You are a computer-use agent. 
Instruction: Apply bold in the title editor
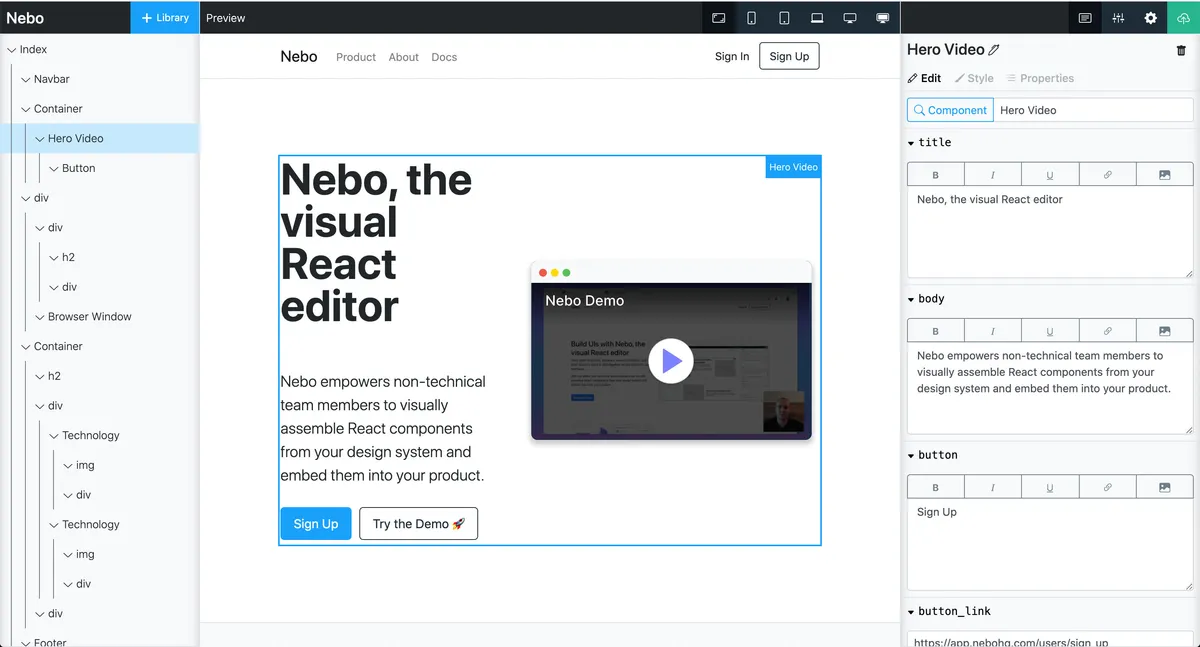[935, 175]
